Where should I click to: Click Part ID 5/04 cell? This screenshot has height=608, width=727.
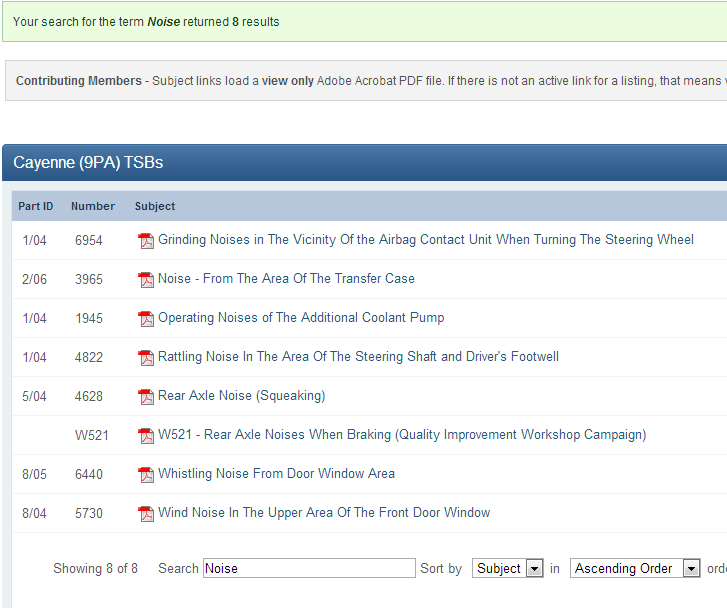click(x=34, y=397)
